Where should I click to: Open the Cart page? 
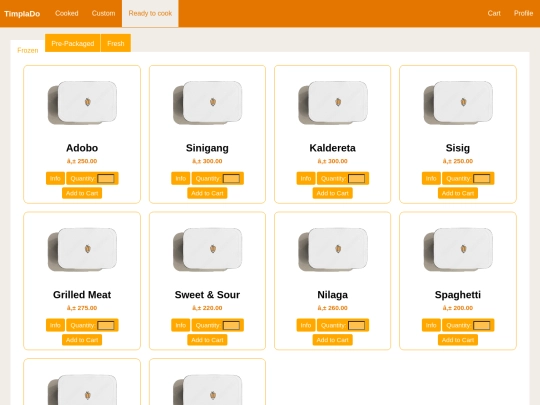tap(494, 13)
